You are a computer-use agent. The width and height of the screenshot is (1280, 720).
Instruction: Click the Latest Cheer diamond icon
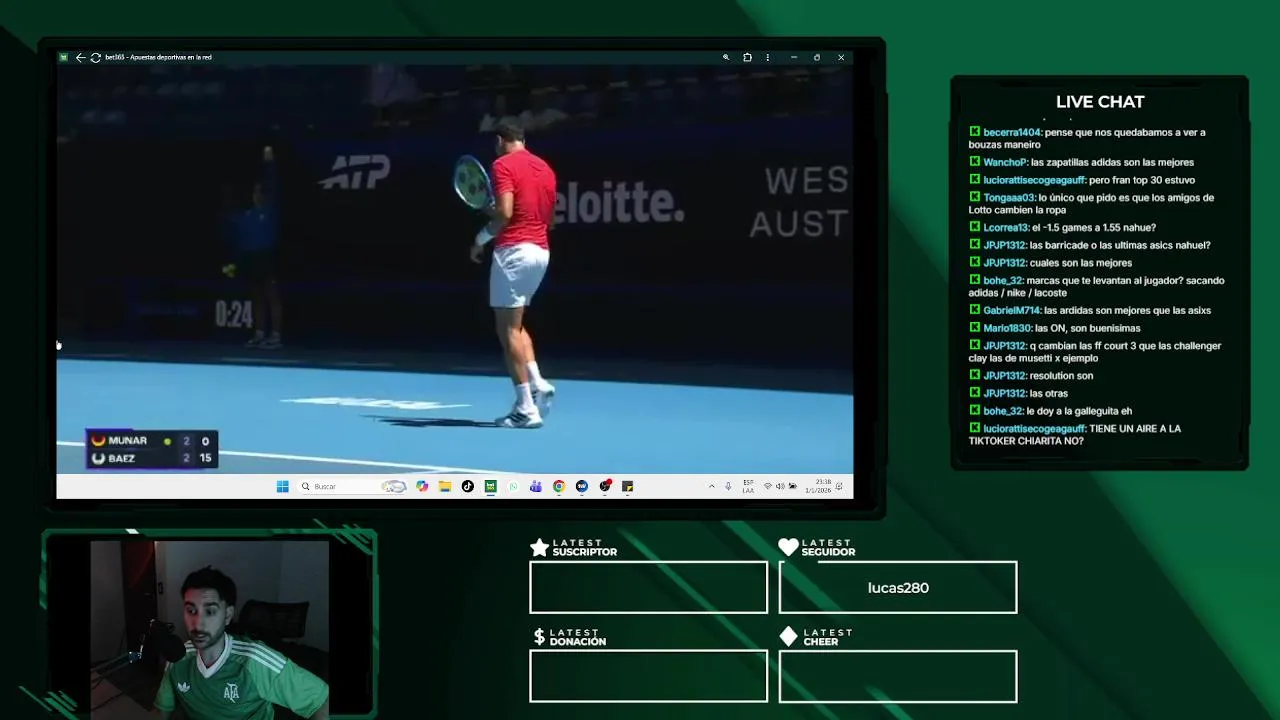(x=788, y=637)
